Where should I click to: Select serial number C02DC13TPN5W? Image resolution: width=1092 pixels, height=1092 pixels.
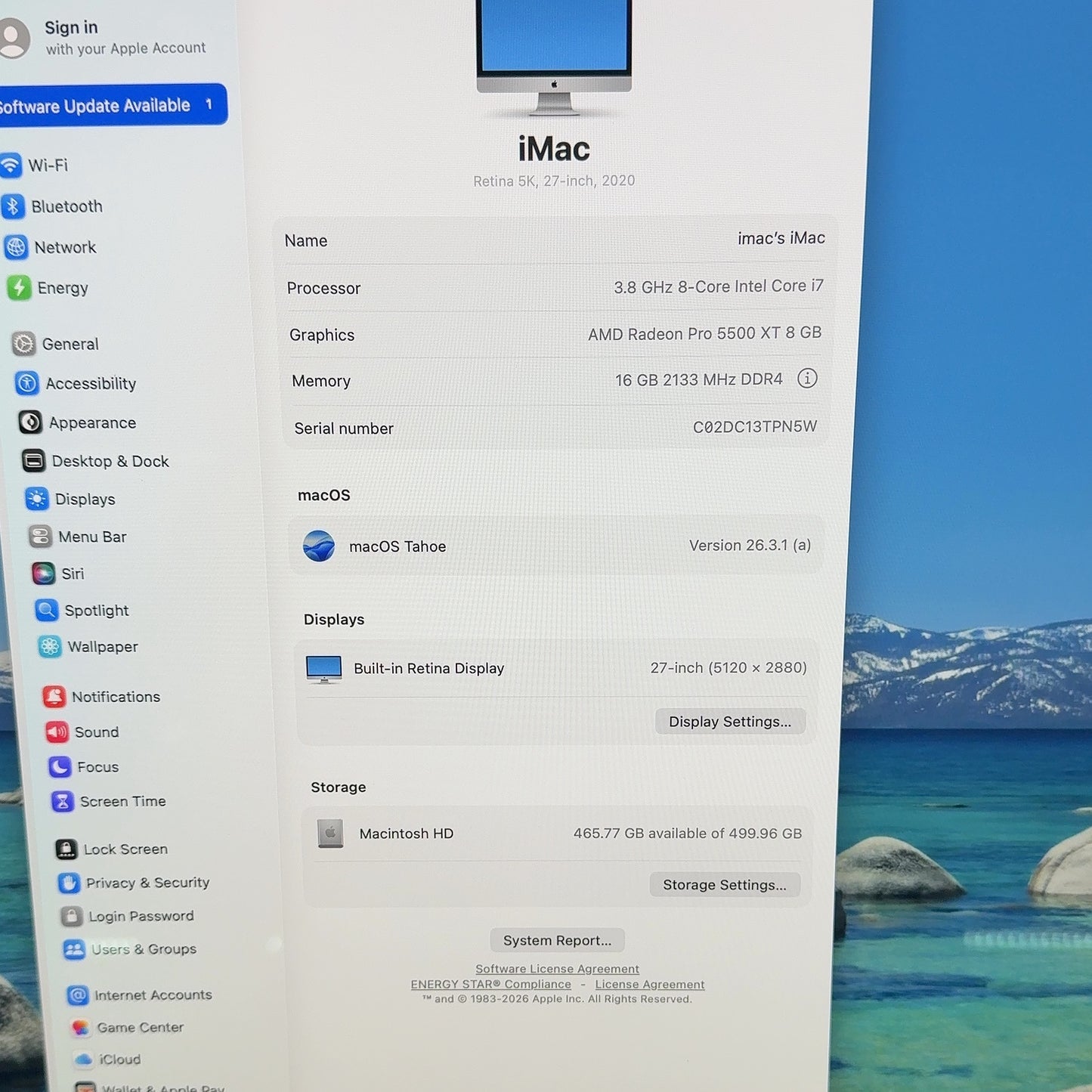(755, 426)
